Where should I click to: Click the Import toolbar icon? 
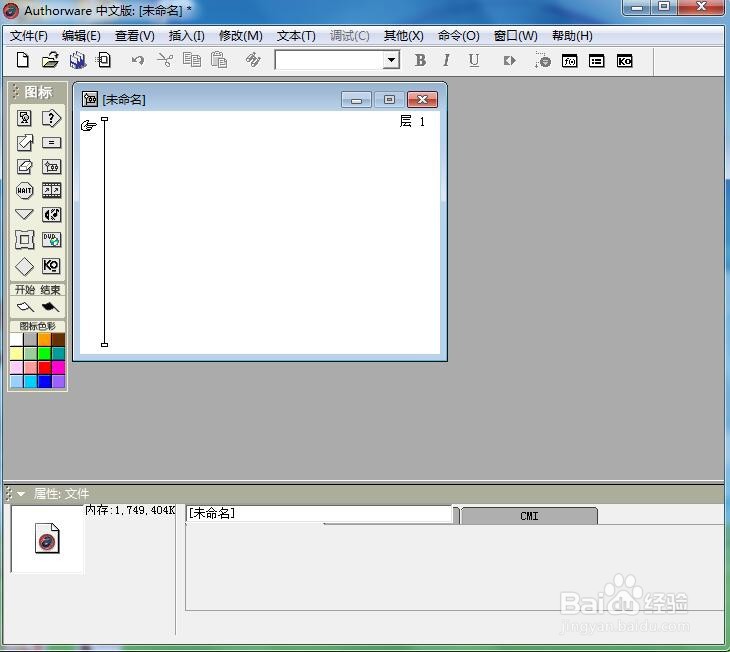click(x=103, y=60)
